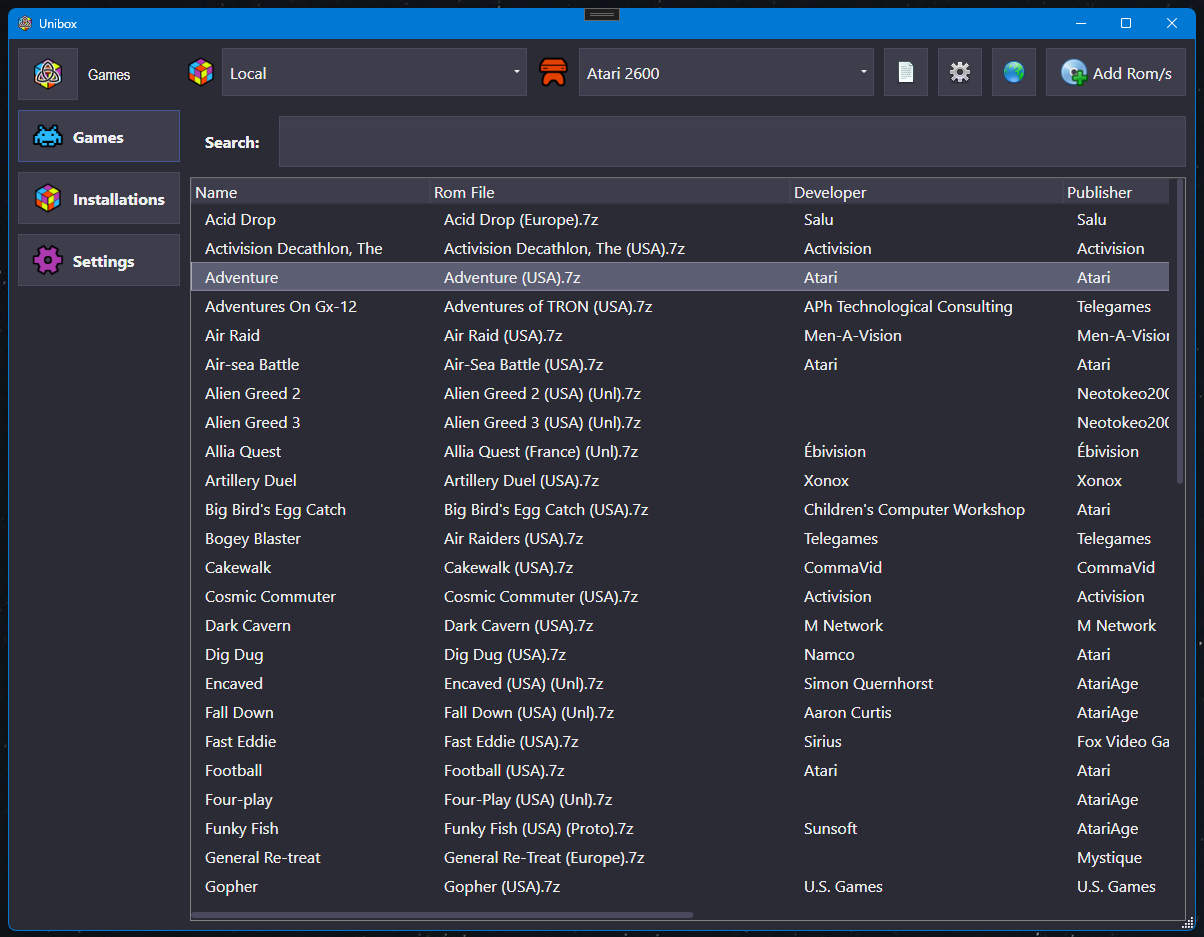Click the Sunsoft developer cell
The image size is (1204, 937).
[x=830, y=828]
